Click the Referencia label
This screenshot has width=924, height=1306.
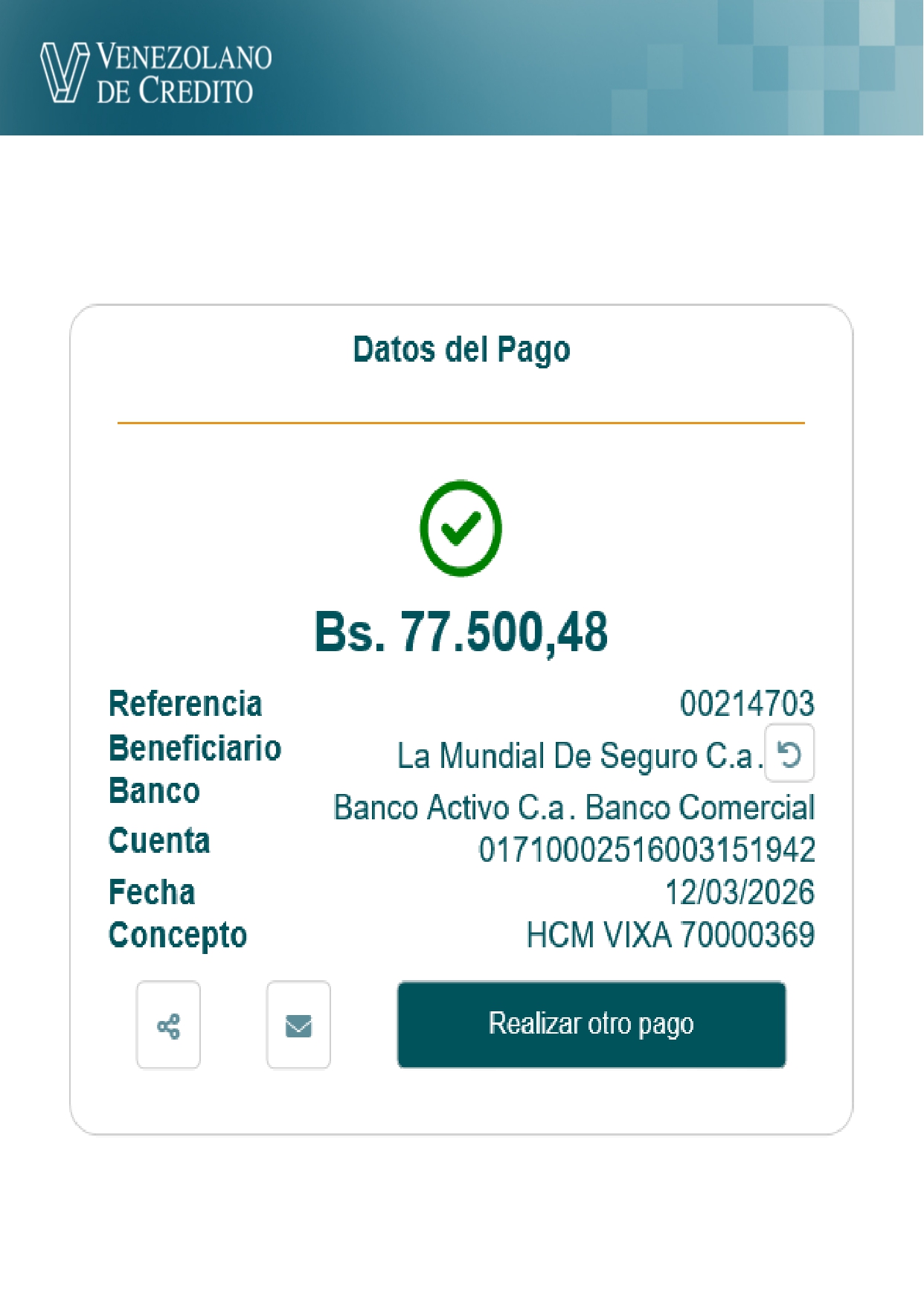pos(185,704)
